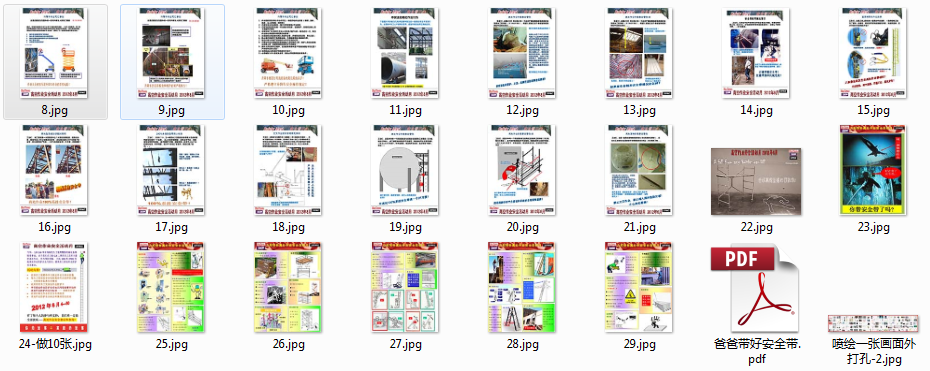
Task: Select the 18.jpg file thumbnail
Action: [x=288, y=169]
